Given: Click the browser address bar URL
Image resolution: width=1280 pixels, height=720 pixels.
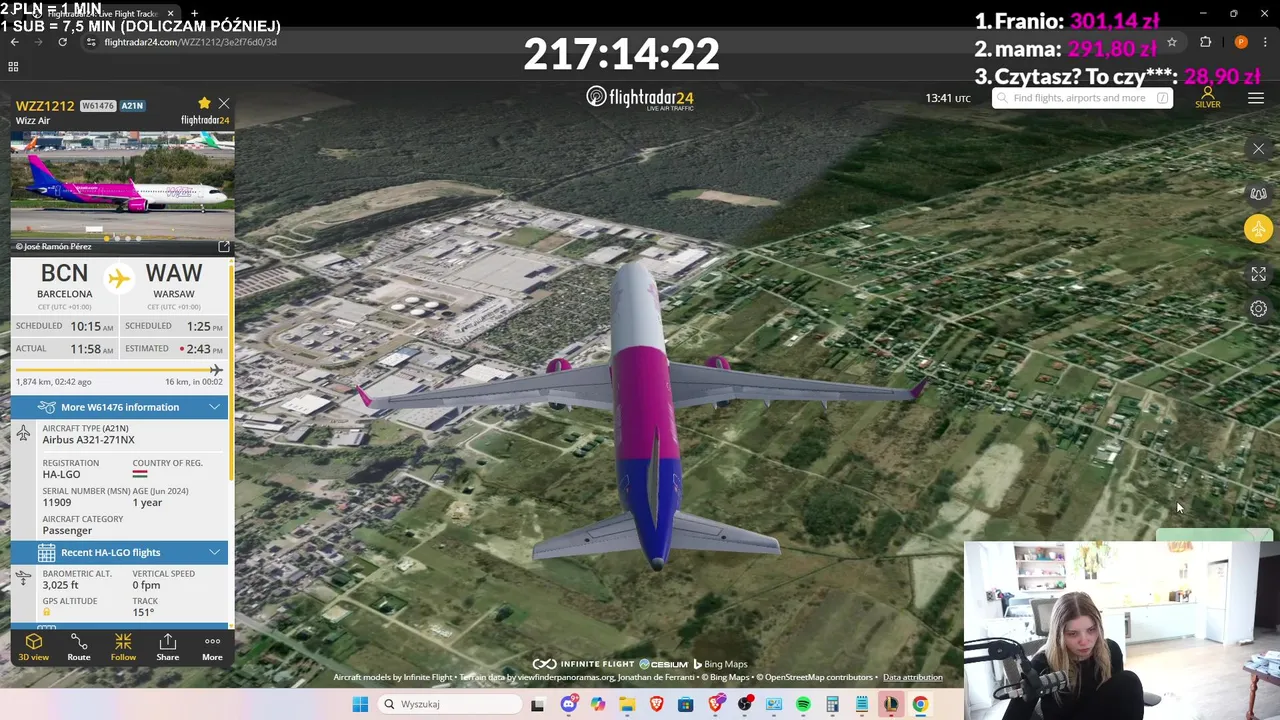Looking at the screenshot, I should [190, 42].
